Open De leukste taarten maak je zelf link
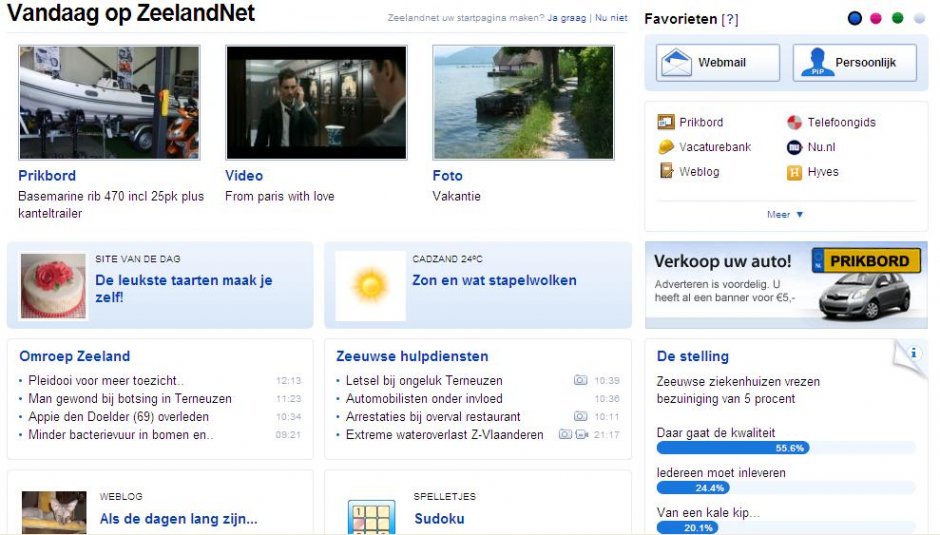Viewport: 940px width, 535px height. 183,288
